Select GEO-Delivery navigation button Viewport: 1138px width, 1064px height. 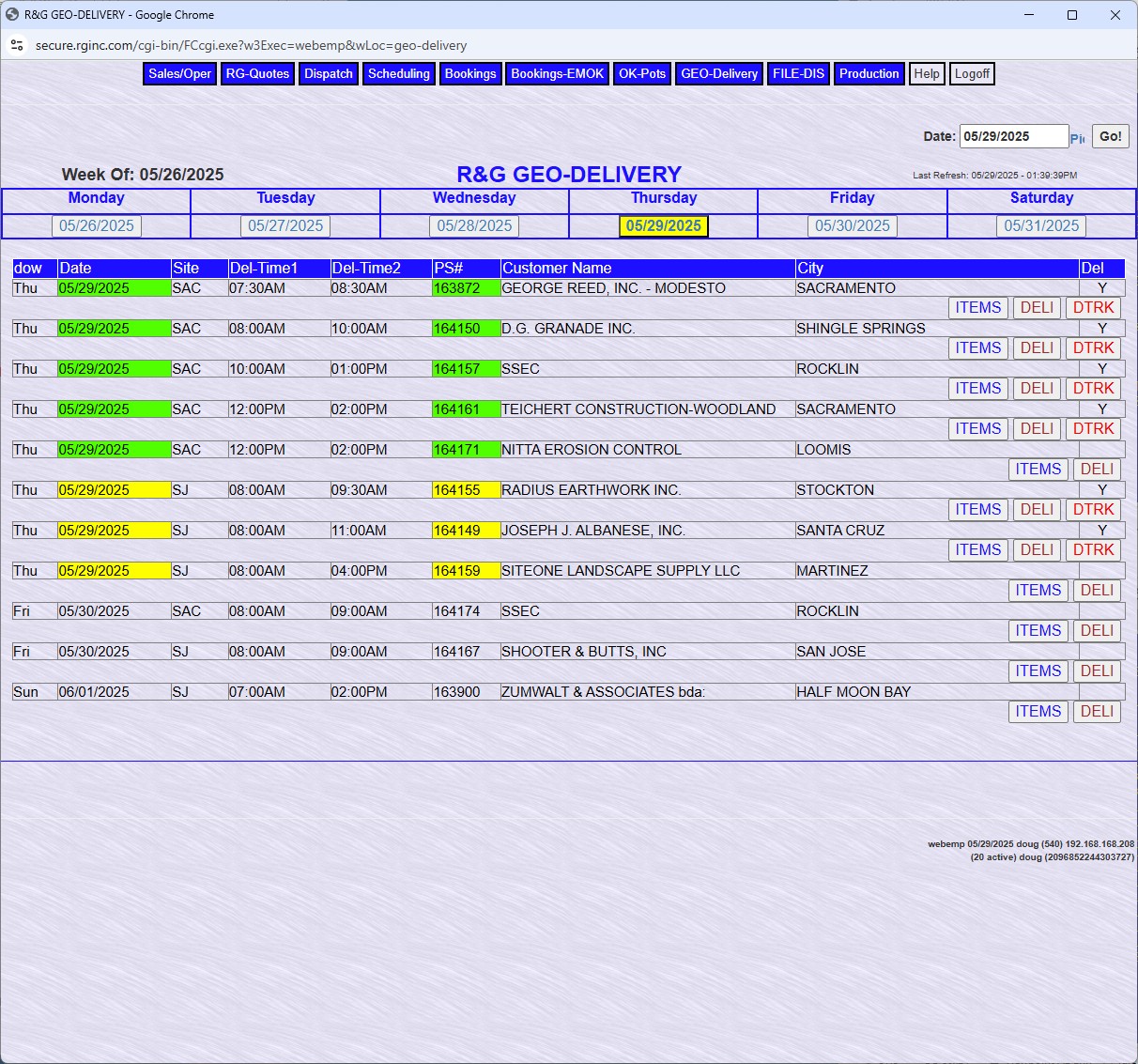tap(719, 74)
